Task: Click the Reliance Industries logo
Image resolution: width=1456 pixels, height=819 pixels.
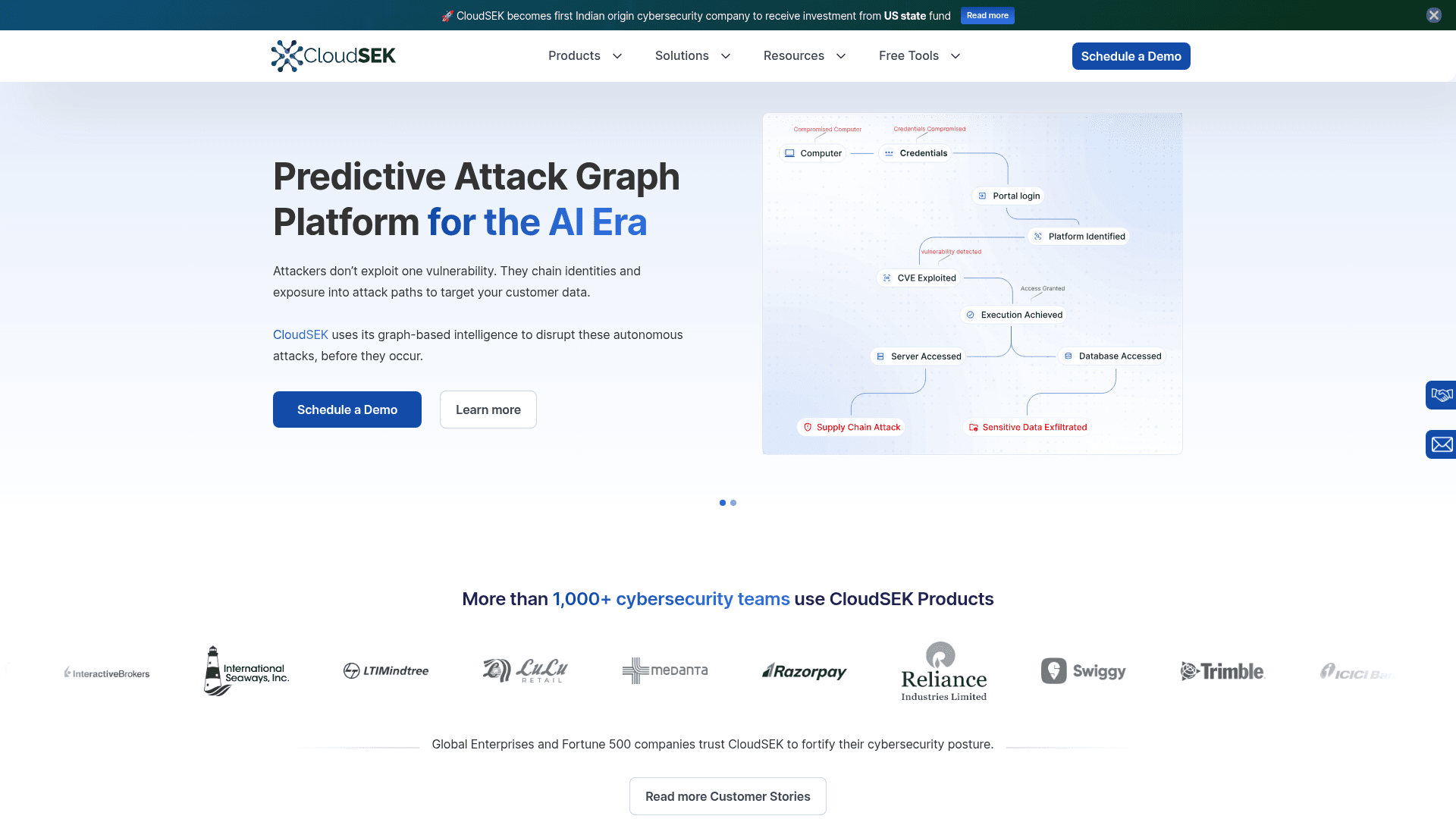Action: [x=944, y=671]
